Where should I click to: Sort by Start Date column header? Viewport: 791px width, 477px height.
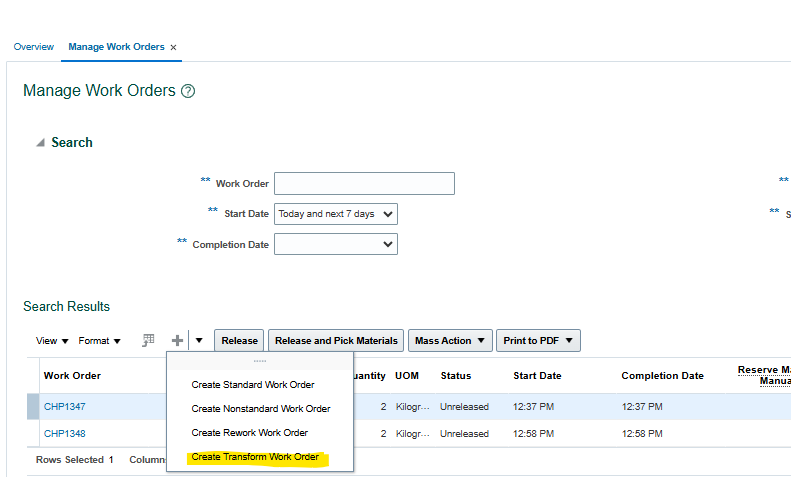[x=537, y=376]
